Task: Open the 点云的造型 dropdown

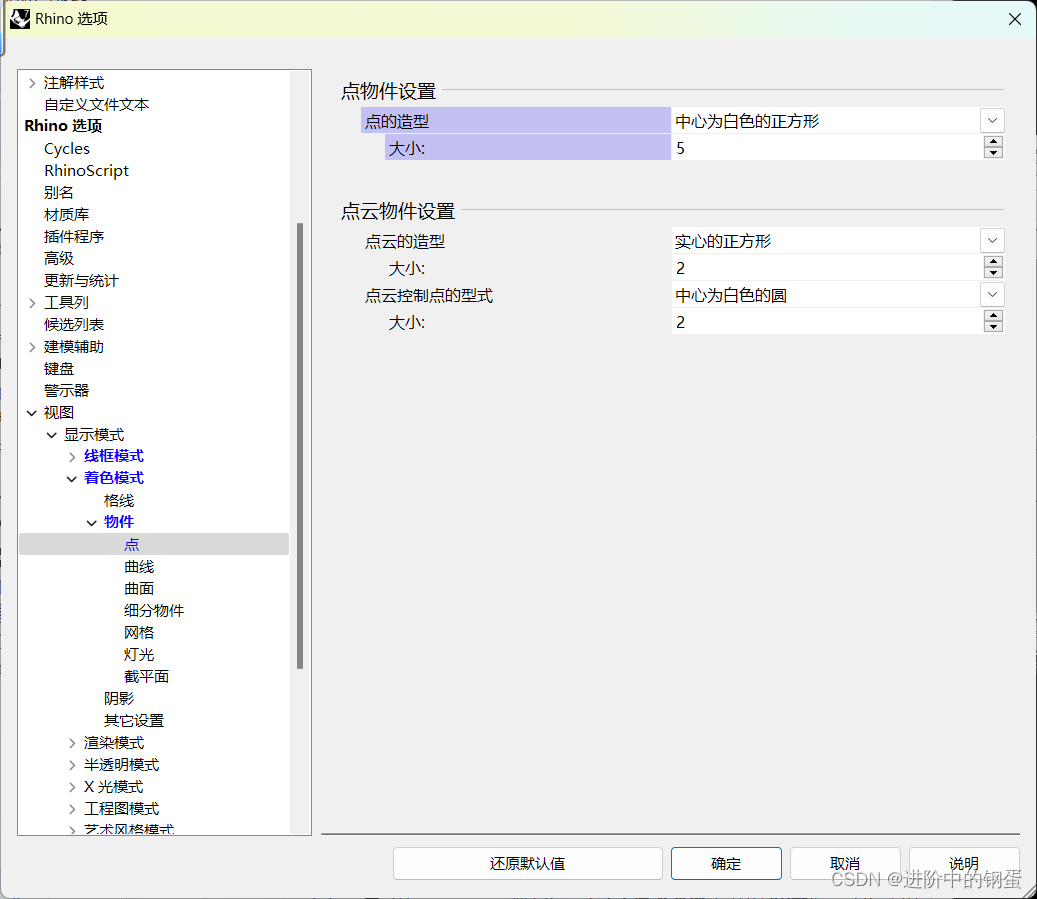Action: click(x=992, y=241)
